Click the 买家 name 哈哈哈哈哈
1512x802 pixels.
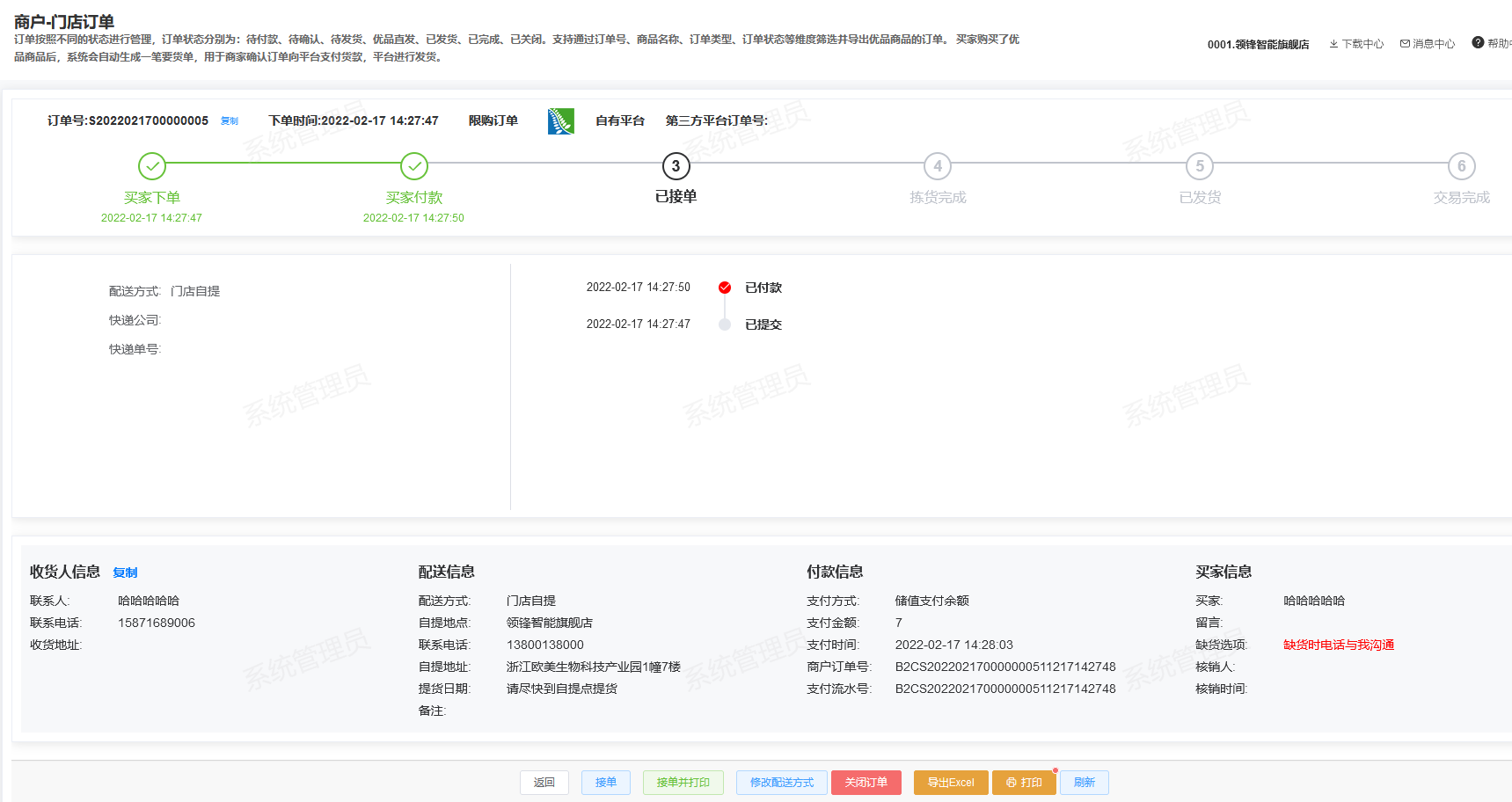tap(1314, 601)
